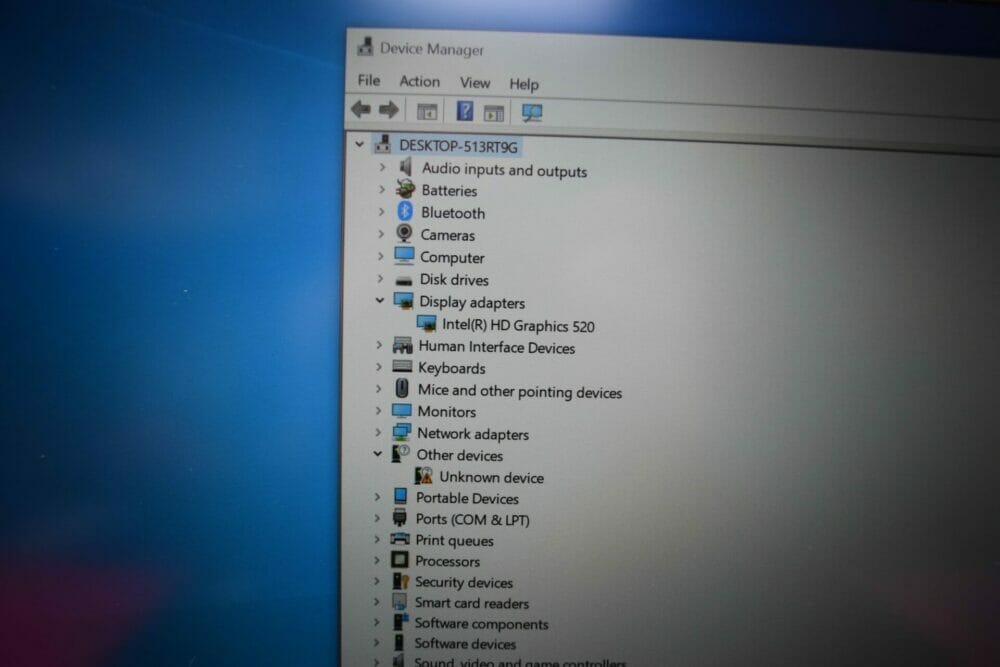
Task: Select the Unknown device entry
Action: 491,478
